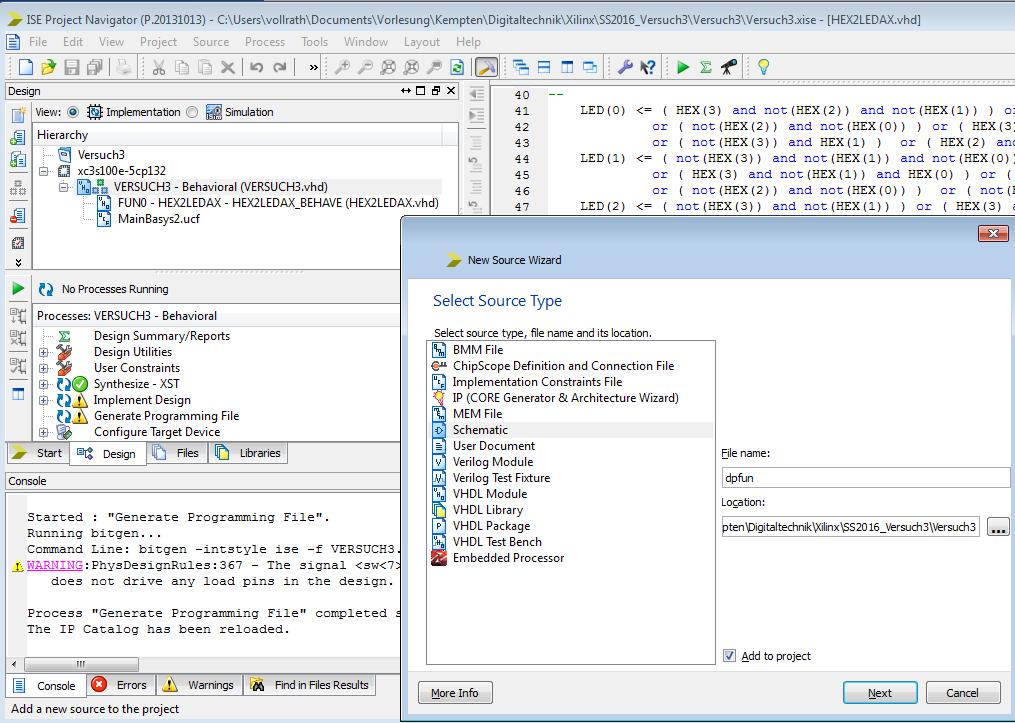Collapse the xc3s100e-5cp132 hierarchy node

[44, 171]
